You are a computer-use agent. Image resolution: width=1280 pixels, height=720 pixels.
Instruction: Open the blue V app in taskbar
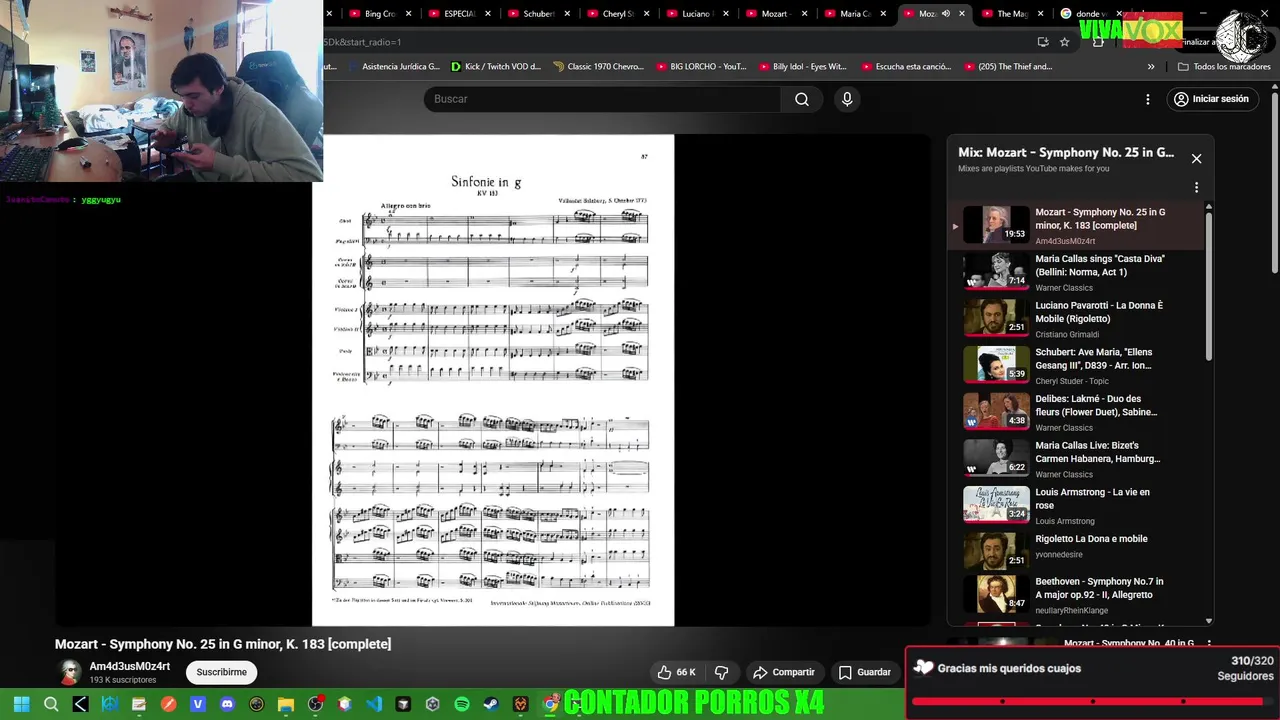(198, 704)
